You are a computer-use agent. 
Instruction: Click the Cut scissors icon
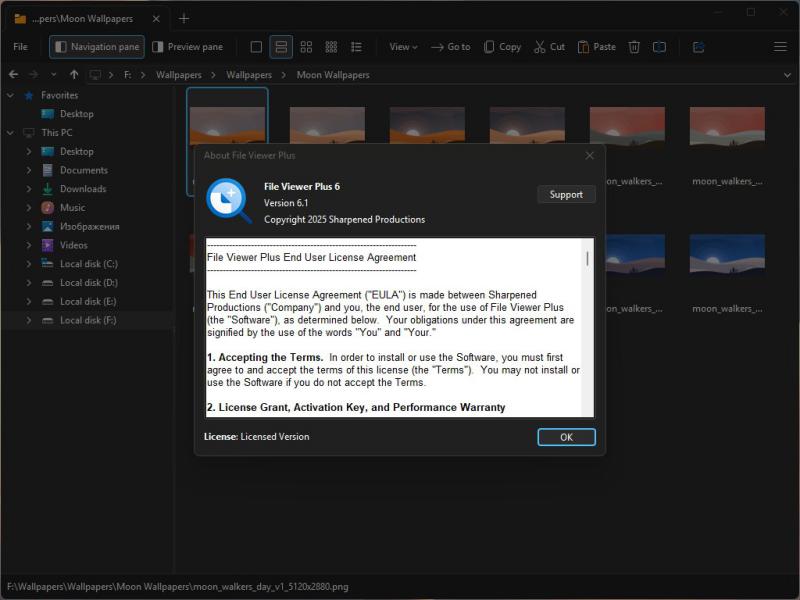tap(549, 47)
